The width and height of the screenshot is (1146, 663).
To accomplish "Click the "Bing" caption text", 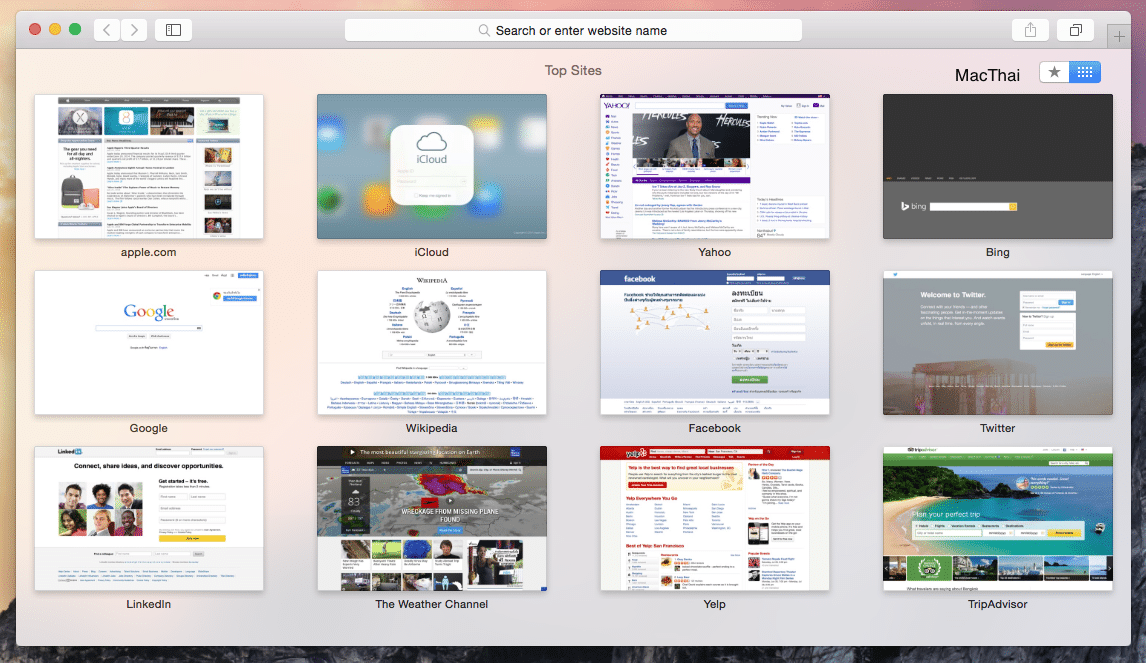I will pos(998,252).
